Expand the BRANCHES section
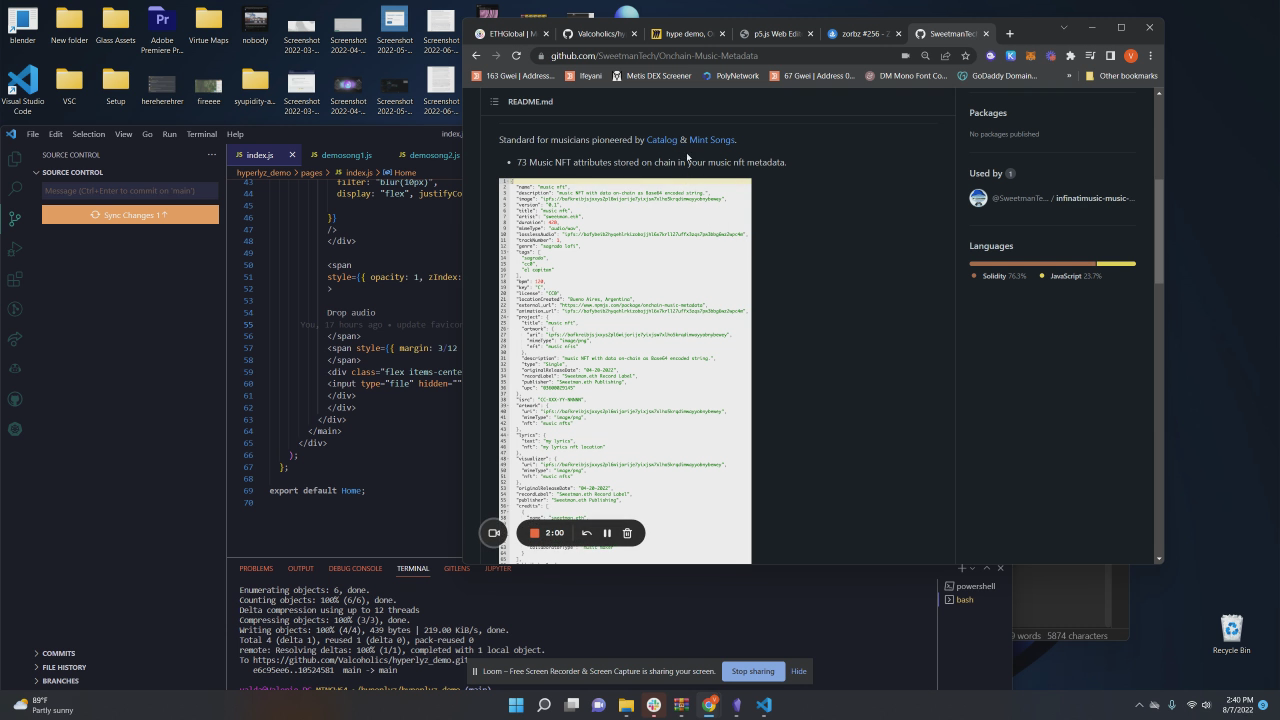This screenshot has width=1280, height=720. (x=60, y=681)
